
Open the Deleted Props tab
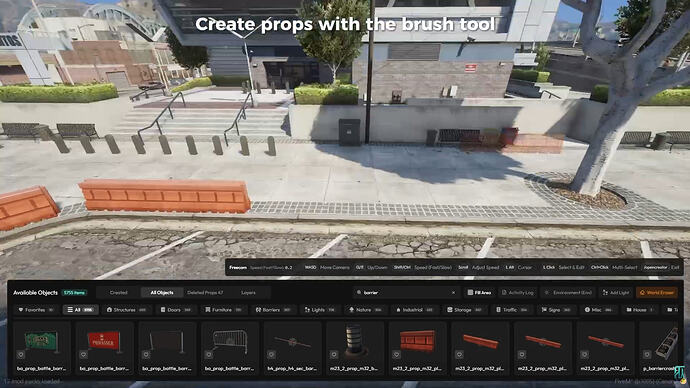coord(205,293)
